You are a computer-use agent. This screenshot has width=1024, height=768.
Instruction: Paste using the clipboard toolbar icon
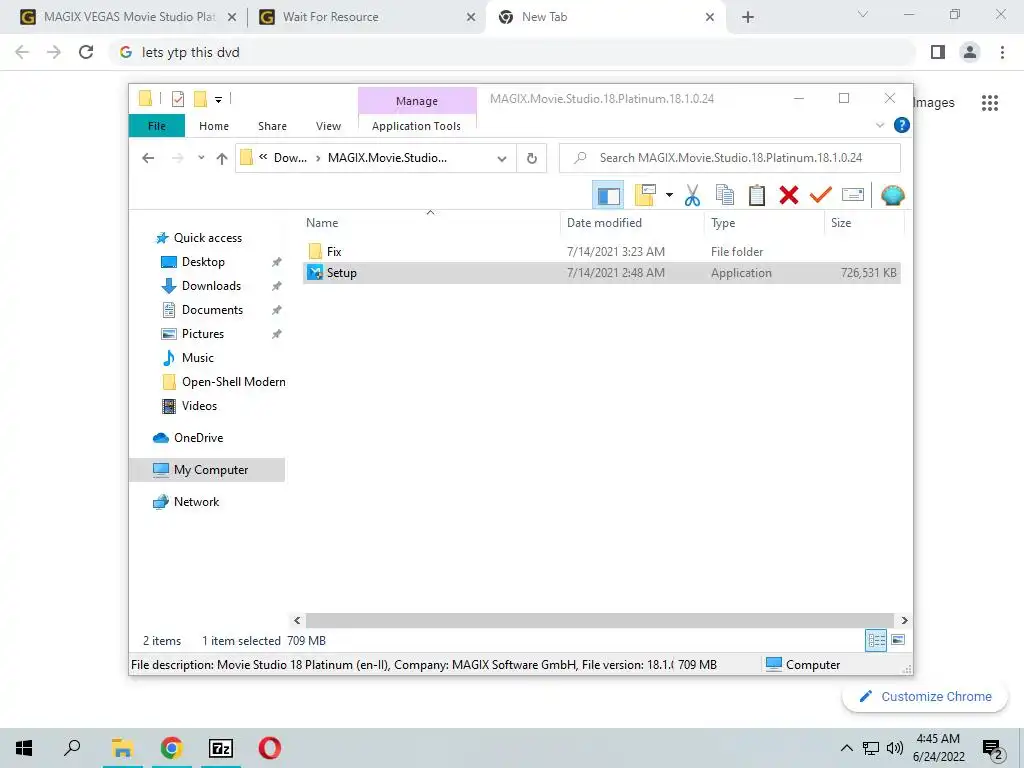click(x=756, y=195)
